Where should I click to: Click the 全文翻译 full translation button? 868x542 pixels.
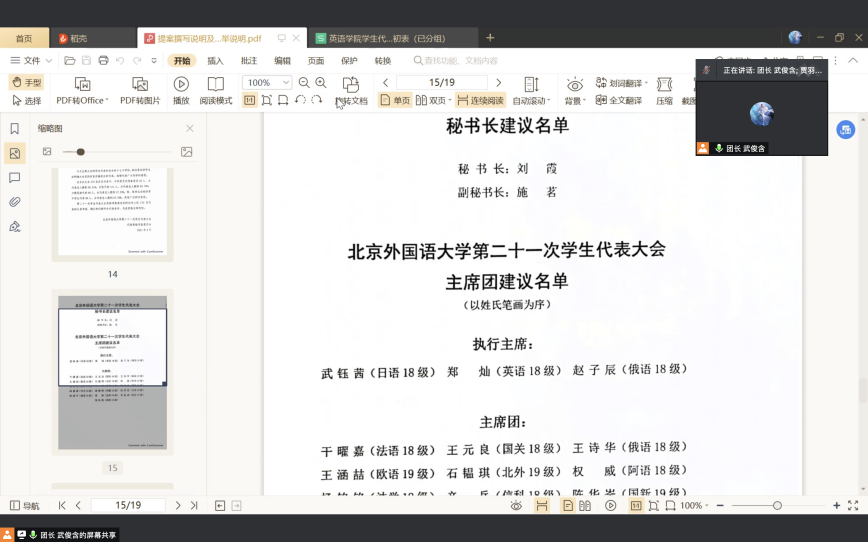619,101
